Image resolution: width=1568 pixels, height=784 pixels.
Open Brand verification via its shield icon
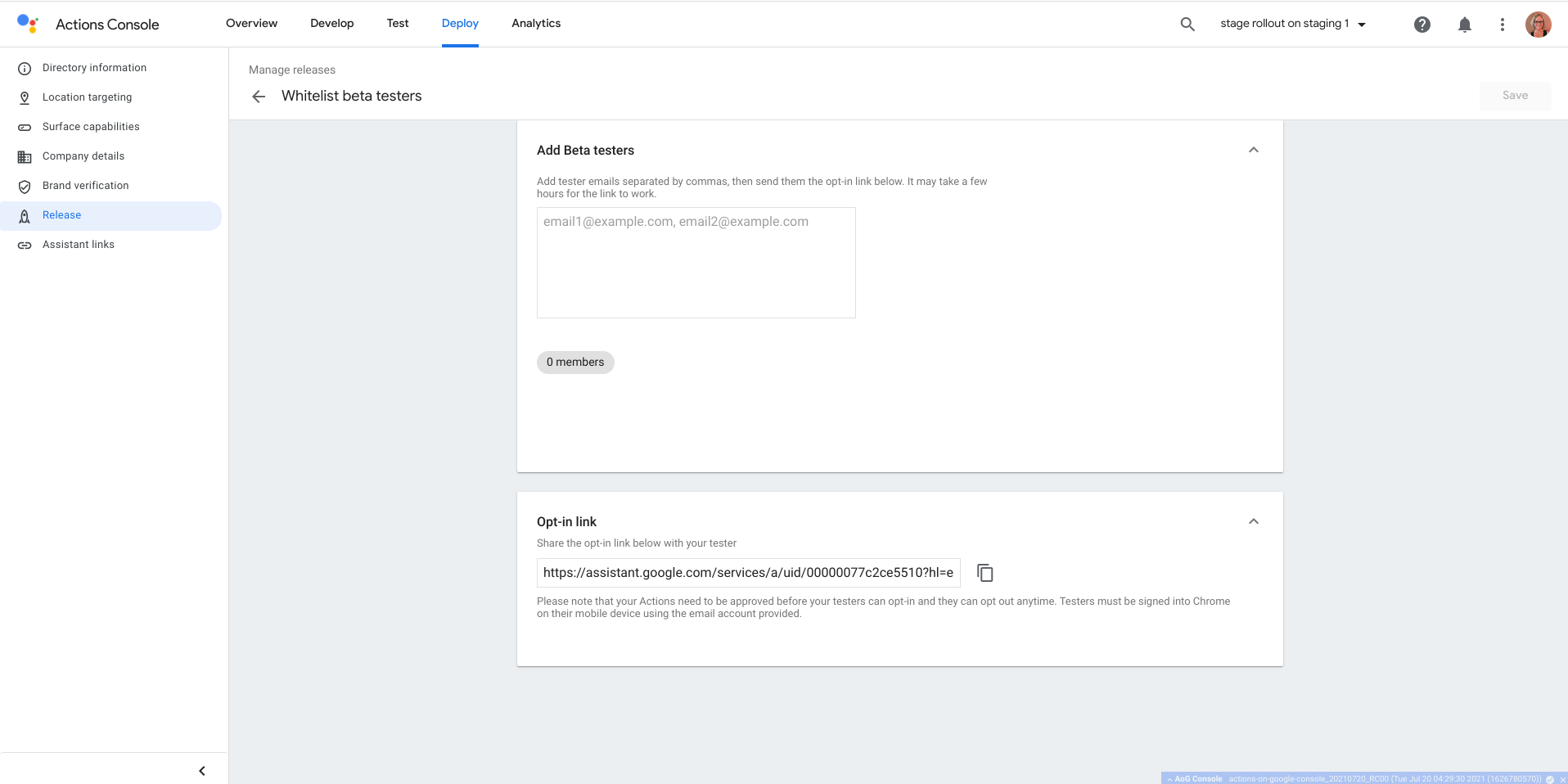tap(25, 186)
